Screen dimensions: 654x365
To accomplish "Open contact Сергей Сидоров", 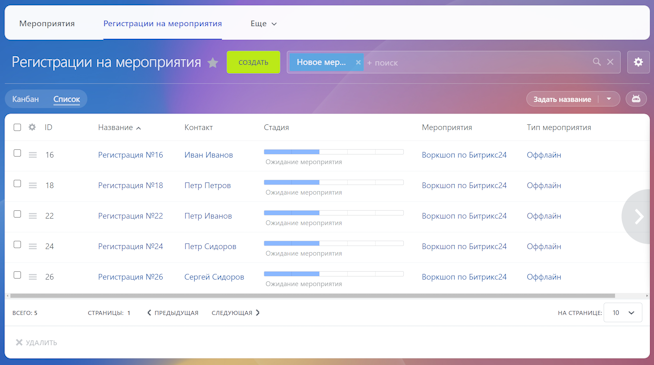I will (x=214, y=277).
